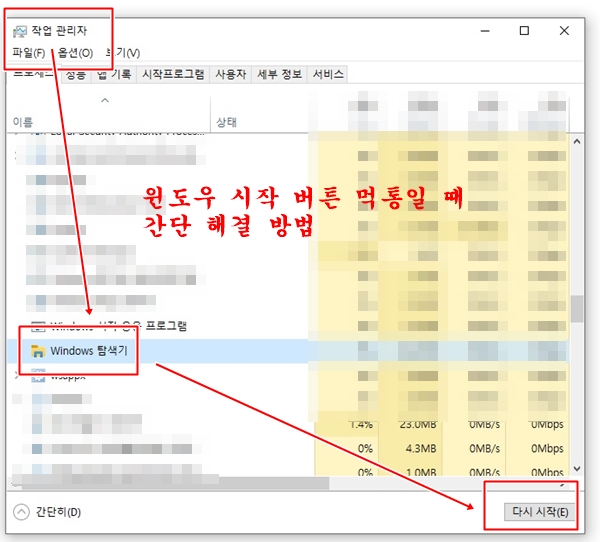Image resolution: width=600 pixels, height=542 pixels.
Task: Click the 23.0MB memory value
Action: click(418, 424)
